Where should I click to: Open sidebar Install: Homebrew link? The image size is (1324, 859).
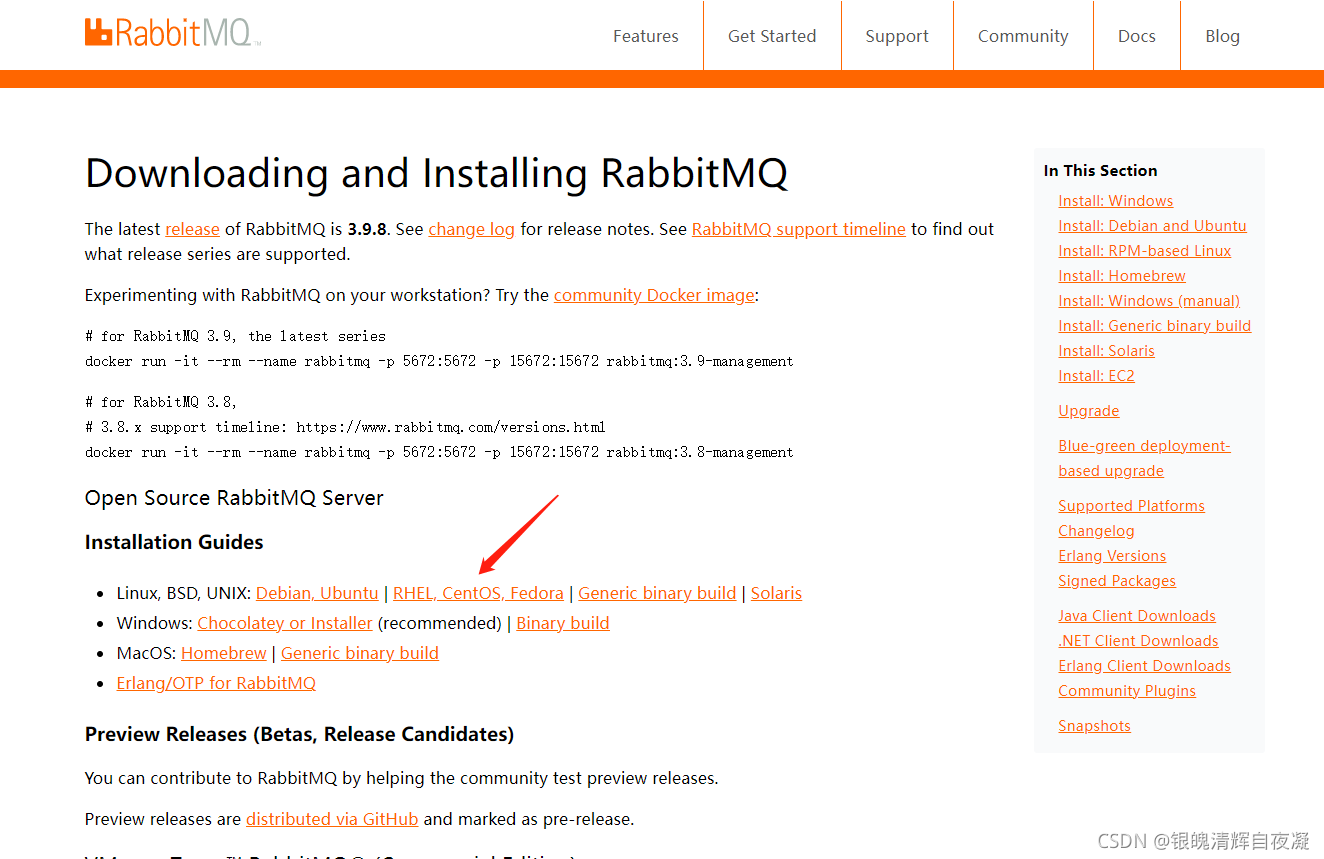[x=1122, y=276]
